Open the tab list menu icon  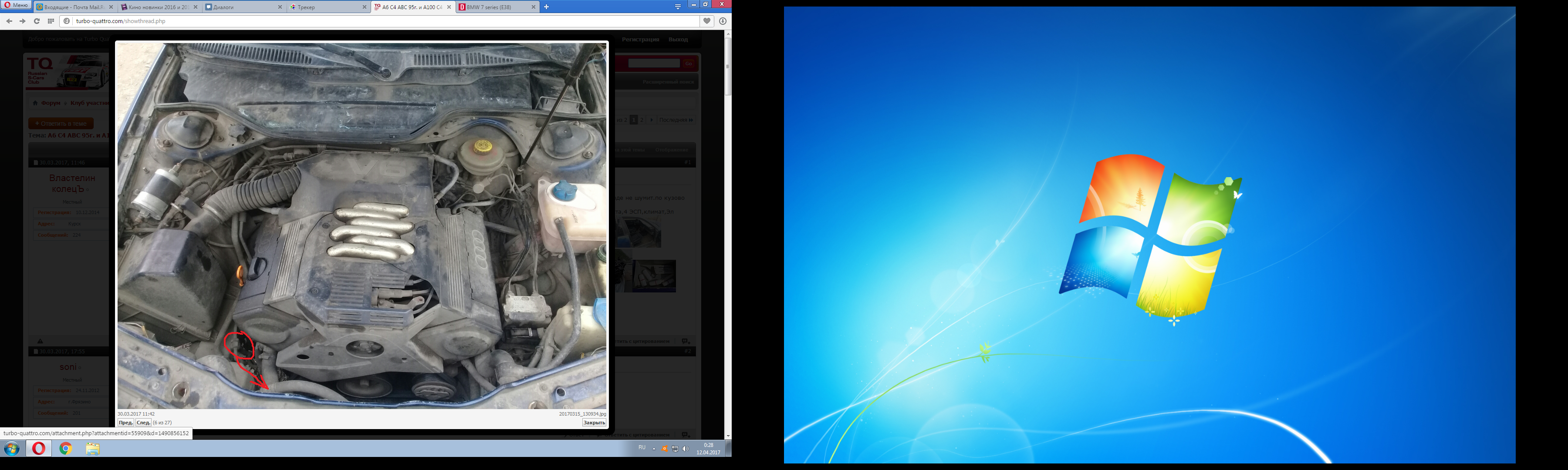pos(677,7)
